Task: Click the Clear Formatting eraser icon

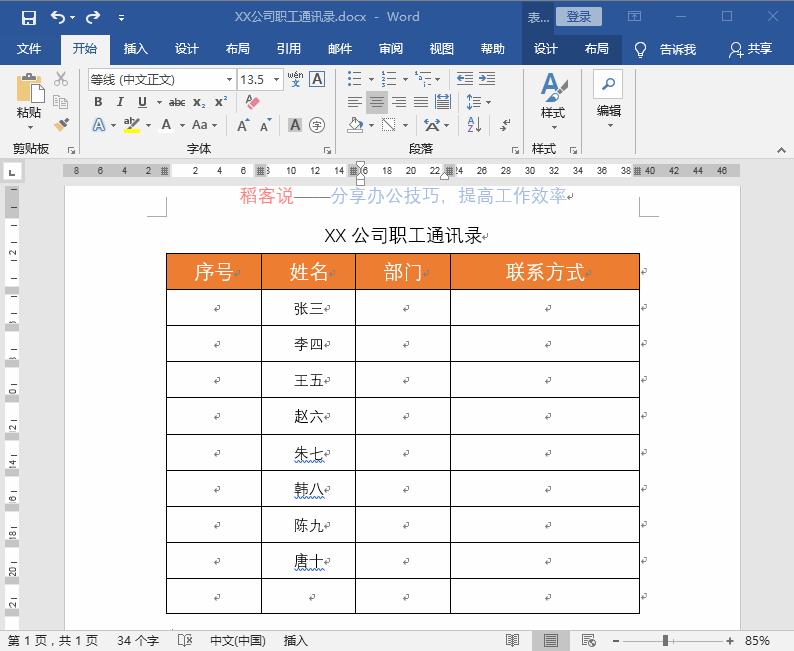Action: 252,102
